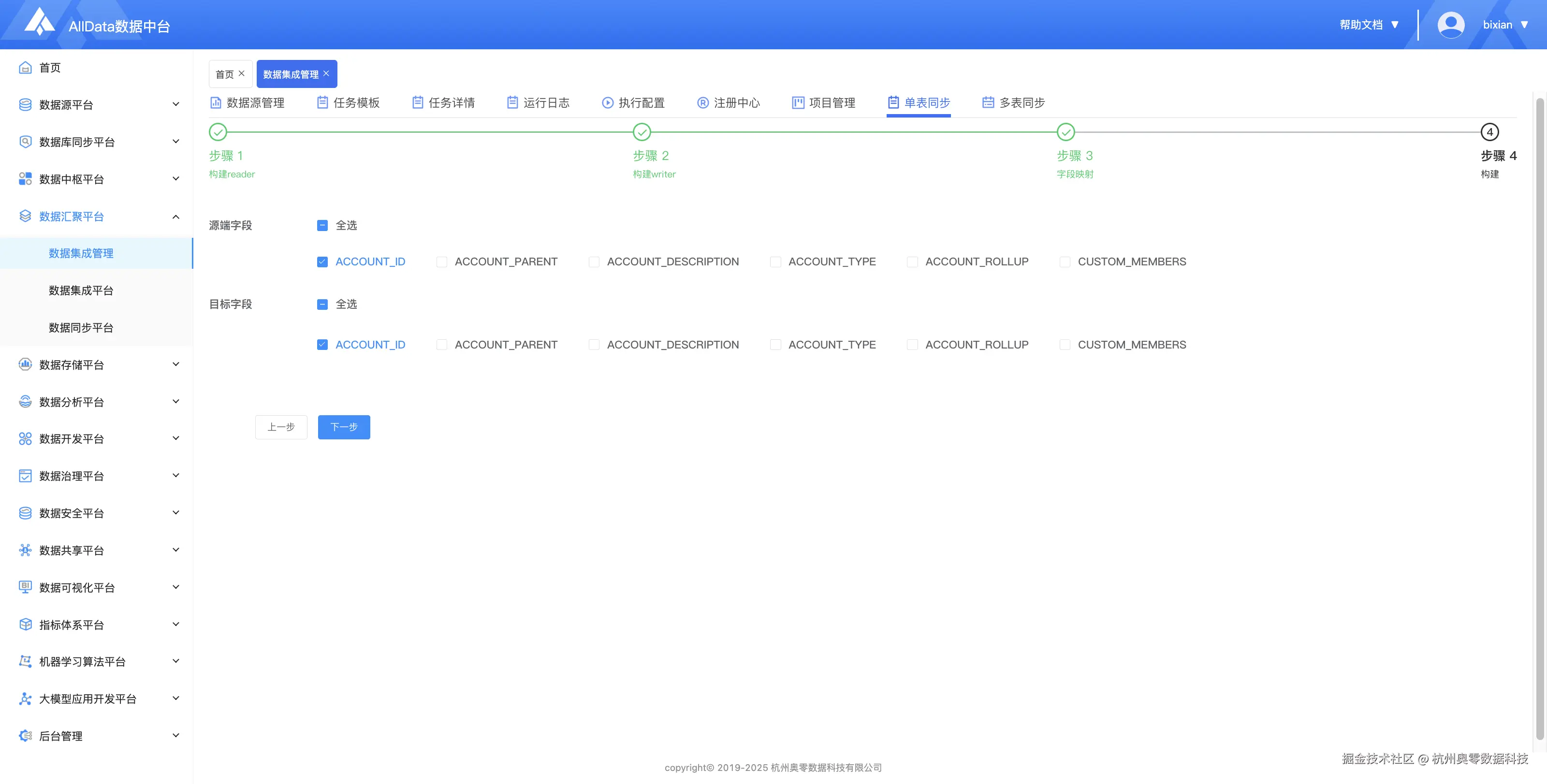The width and height of the screenshot is (1547, 784).
Task: Click the 大模型应用开发平台 sidebar icon
Action: pos(25,699)
